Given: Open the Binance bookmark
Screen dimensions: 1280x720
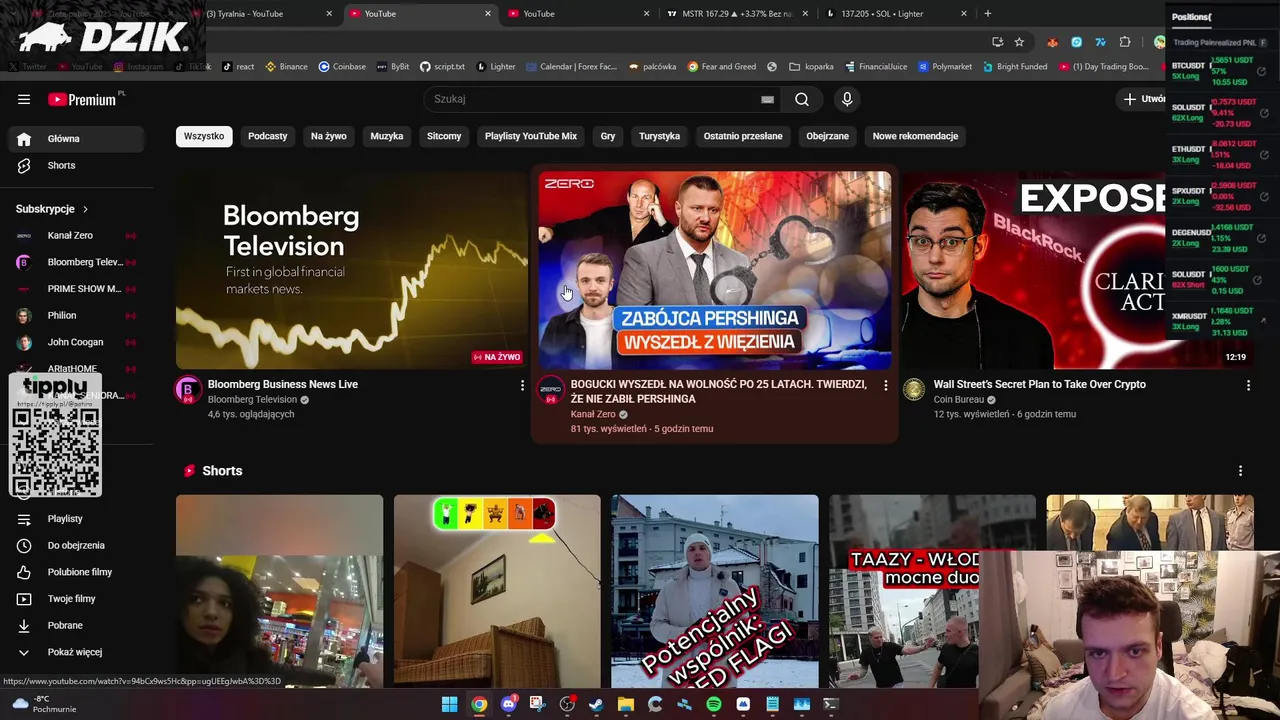Looking at the screenshot, I should (286, 67).
